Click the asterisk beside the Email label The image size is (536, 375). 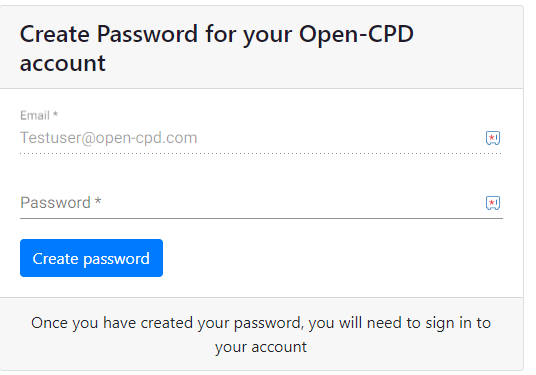[55, 115]
